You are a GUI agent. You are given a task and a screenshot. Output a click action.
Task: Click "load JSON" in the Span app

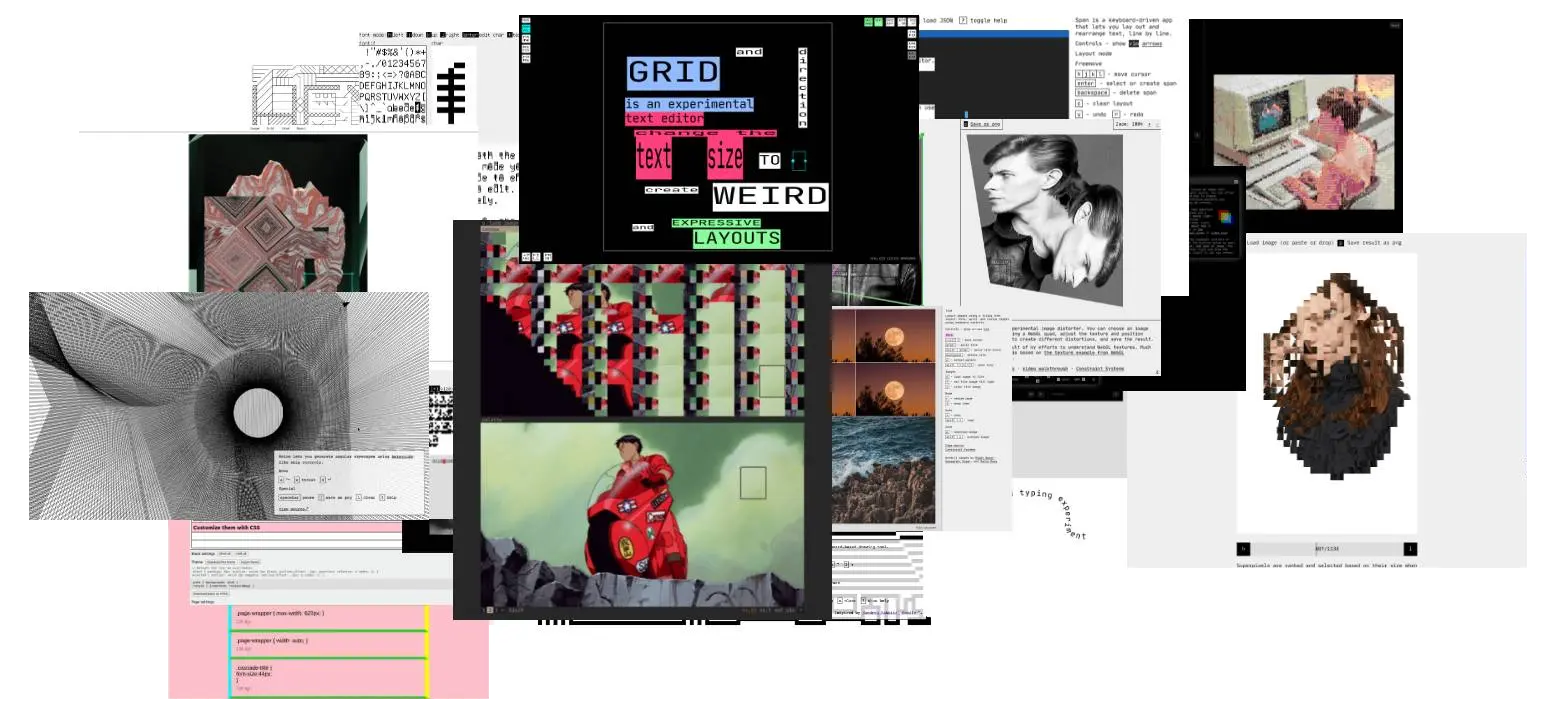(x=938, y=20)
